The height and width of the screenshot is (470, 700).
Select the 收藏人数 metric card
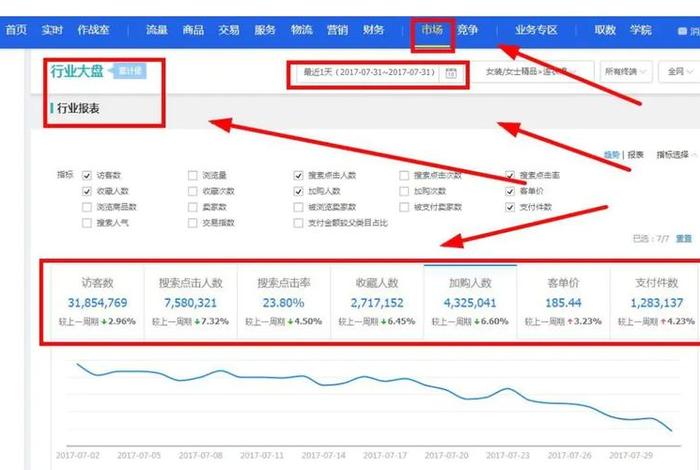[377, 302]
